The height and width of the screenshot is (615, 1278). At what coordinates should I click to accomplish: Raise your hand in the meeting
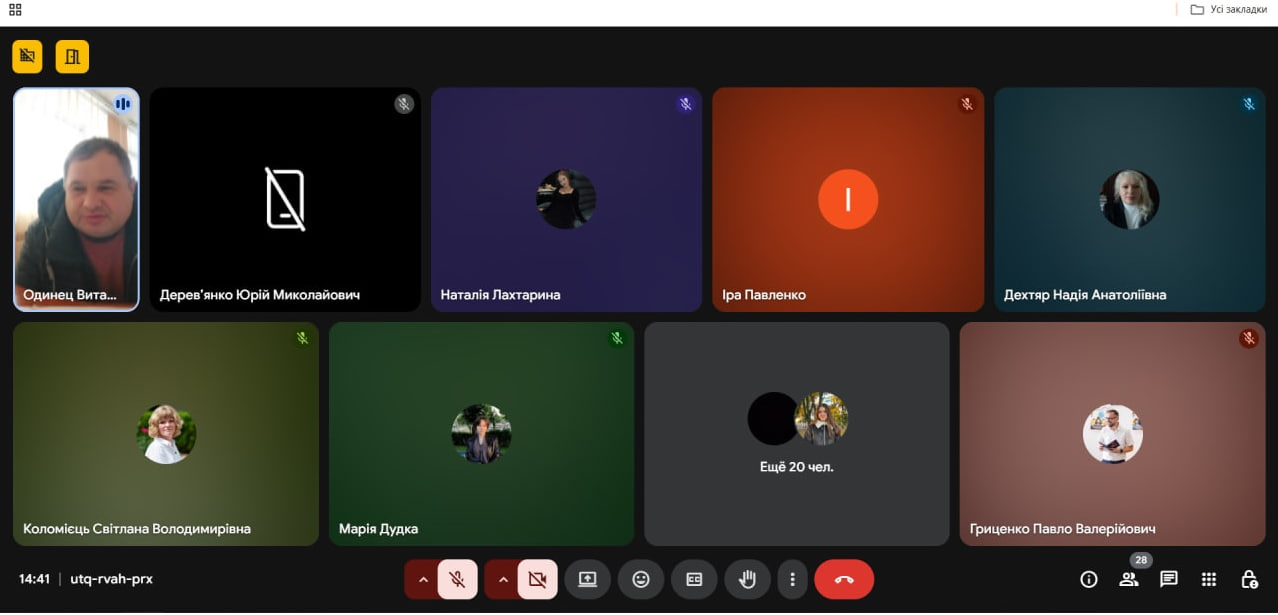click(x=746, y=579)
